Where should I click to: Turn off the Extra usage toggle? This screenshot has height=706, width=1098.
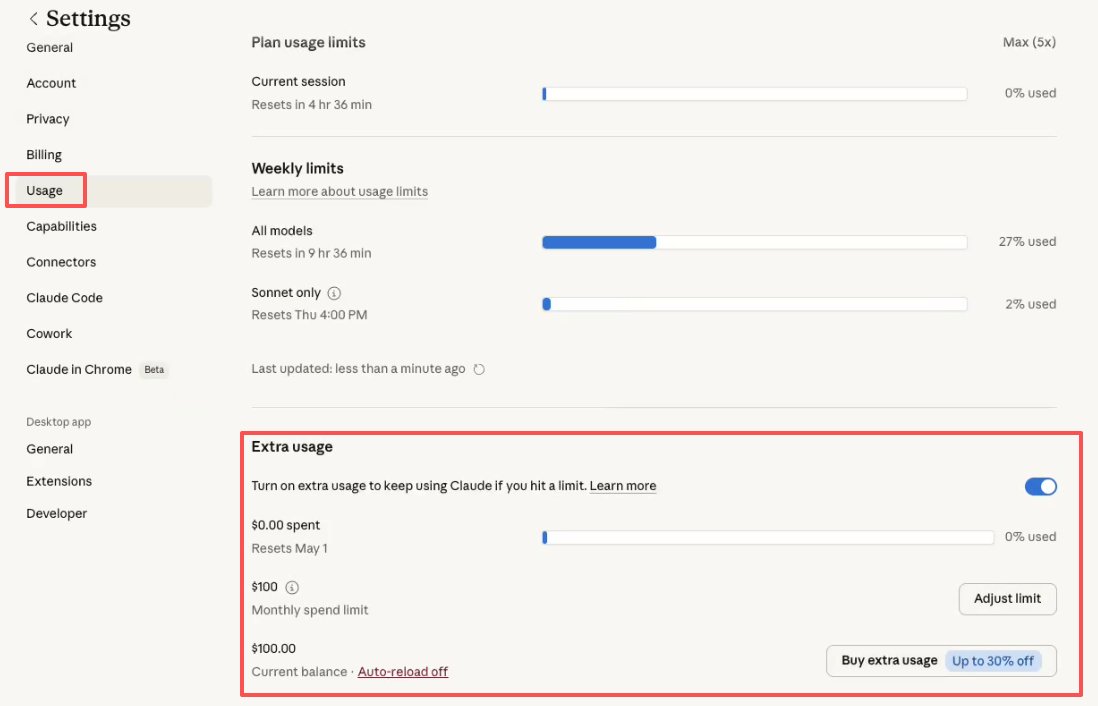point(1041,486)
